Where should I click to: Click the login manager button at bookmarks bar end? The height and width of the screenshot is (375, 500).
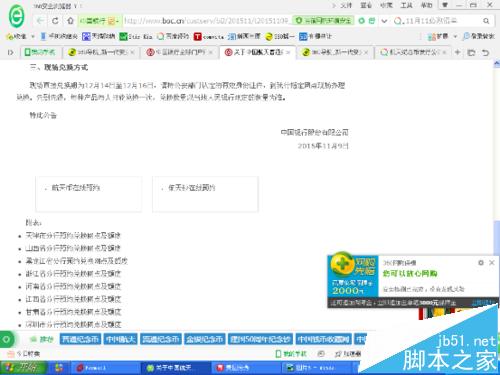478,36
